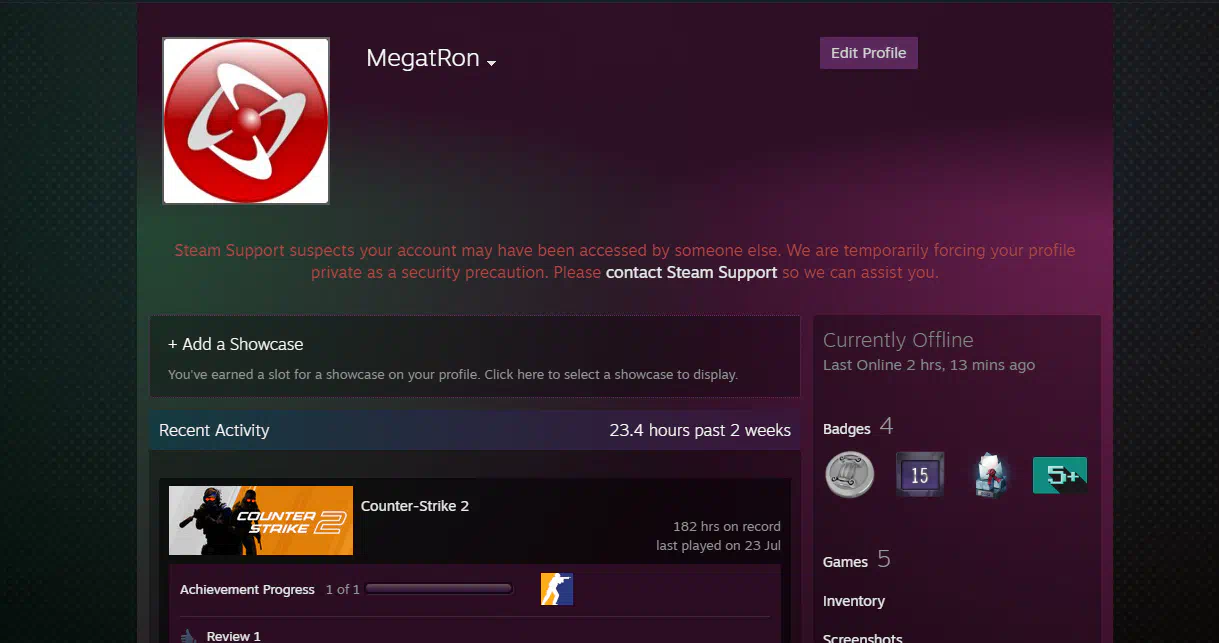Click the Currently Offline status text
Image resolution: width=1219 pixels, height=643 pixels.
click(898, 340)
